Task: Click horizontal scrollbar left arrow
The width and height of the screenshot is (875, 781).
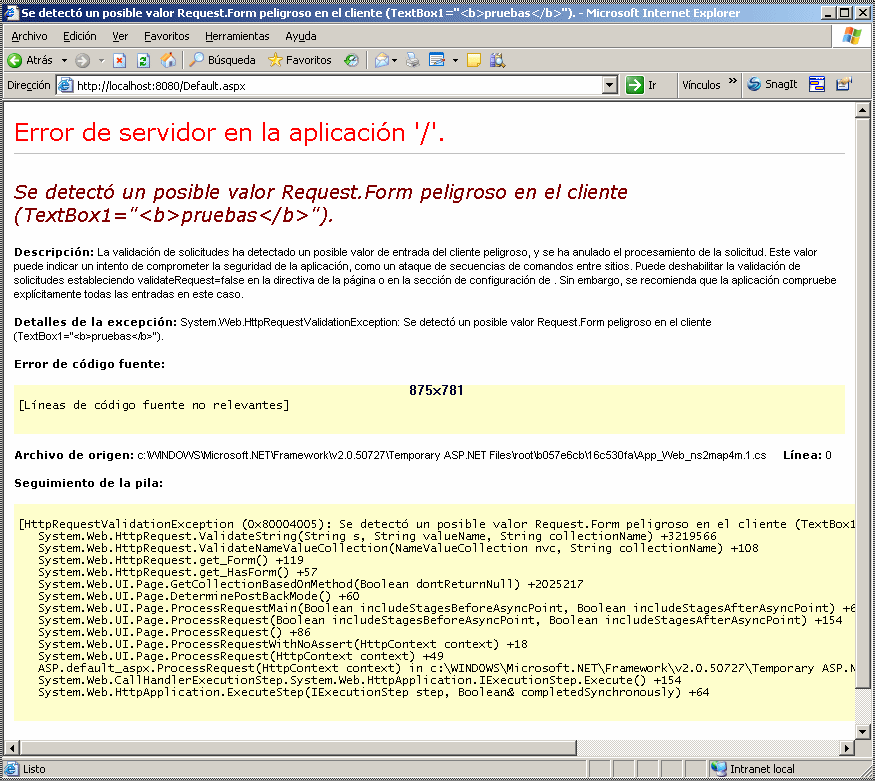Action: [11, 748]
